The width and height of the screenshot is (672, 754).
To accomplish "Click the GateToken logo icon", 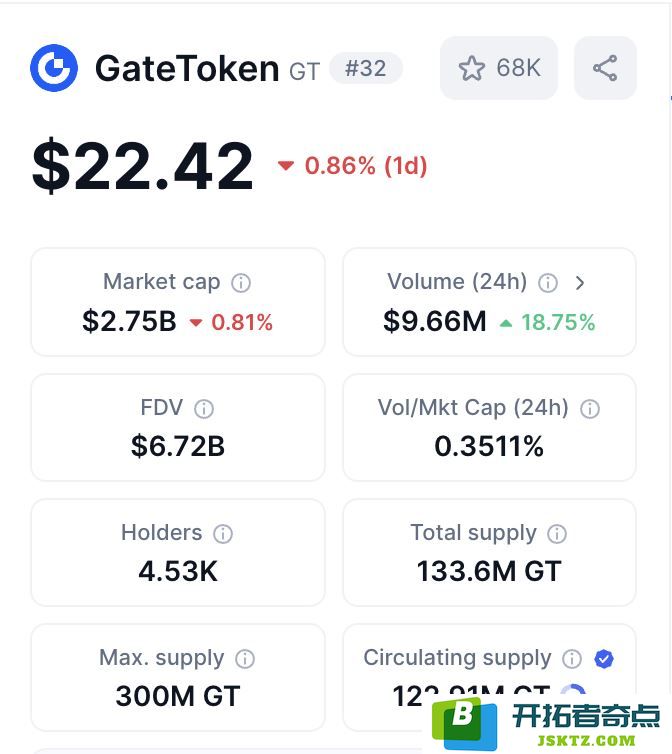I will (54, 68).
